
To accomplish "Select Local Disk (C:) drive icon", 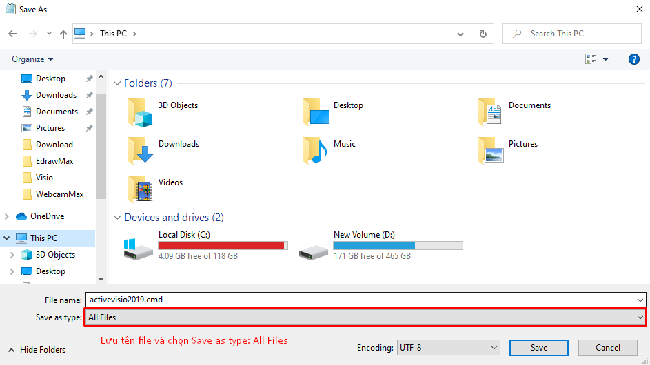I will (138, 248).
